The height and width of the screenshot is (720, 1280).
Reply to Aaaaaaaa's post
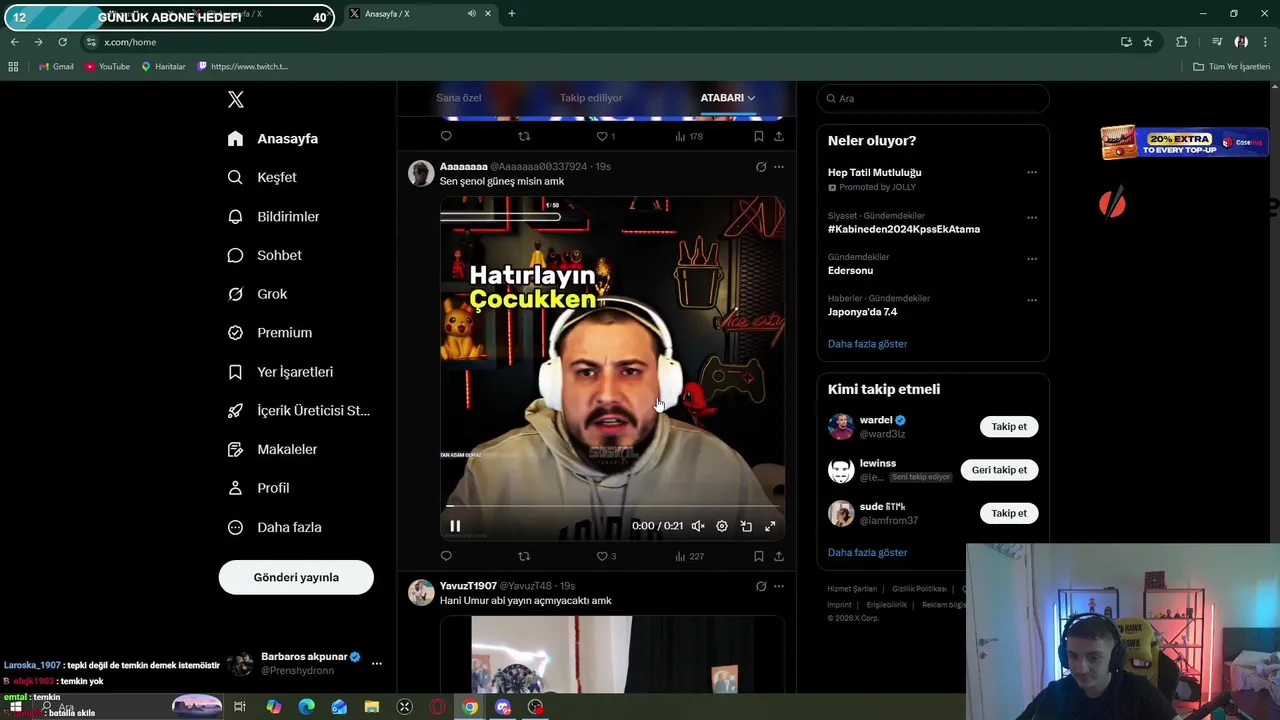[x=446, y=556]
